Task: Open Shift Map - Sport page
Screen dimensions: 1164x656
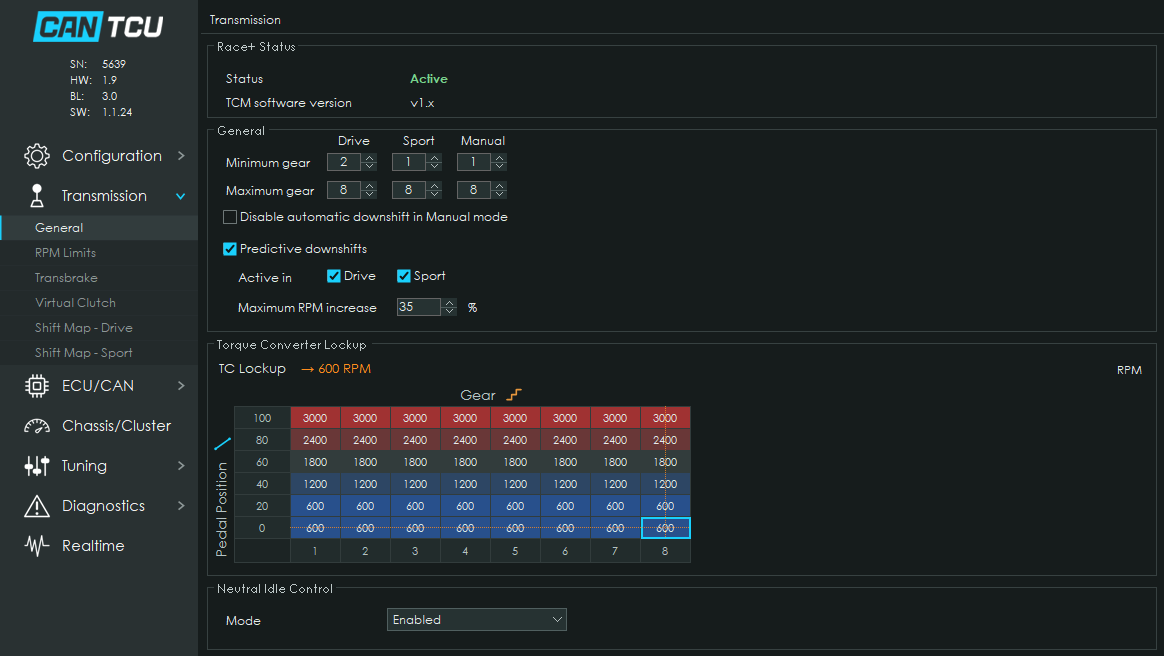Action: 99,353
